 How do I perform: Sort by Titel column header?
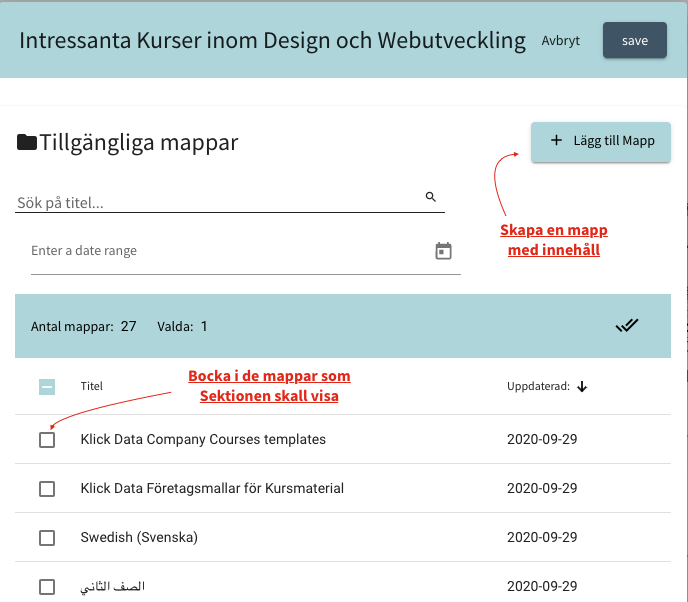coord(92,387)
